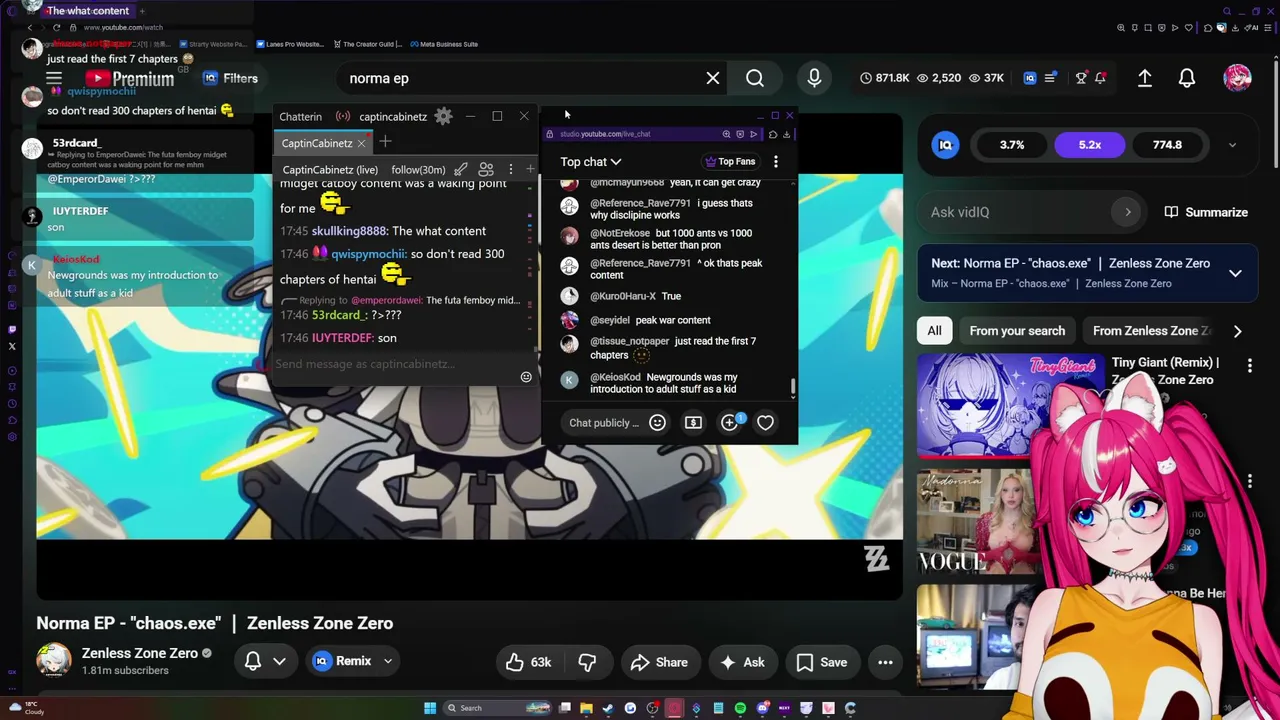Open options for Tiny Giant (Remix) video
The image size is (1280, 720).
(1249, 366)
